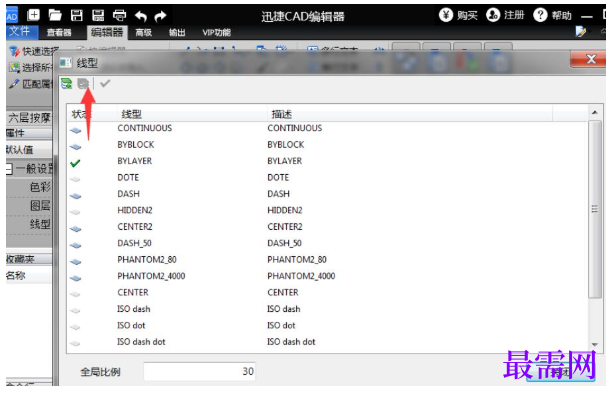Collapse the 一般设置 section
The width and height of the screenshot is (615, 396).
click(9, 169)
